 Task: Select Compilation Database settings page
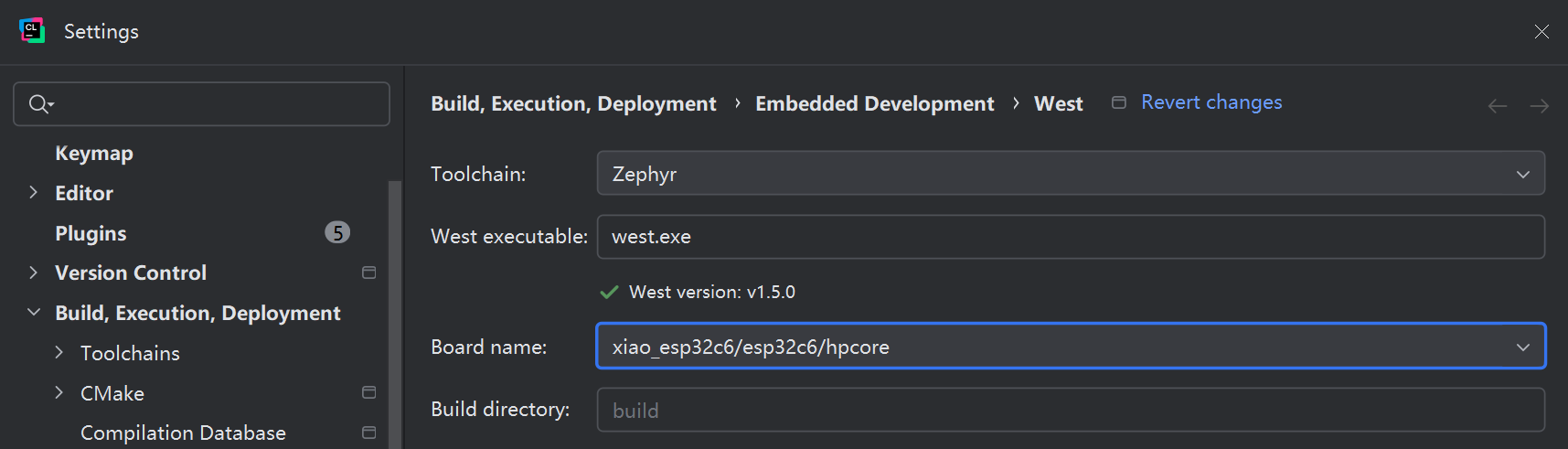click(183, 433)
